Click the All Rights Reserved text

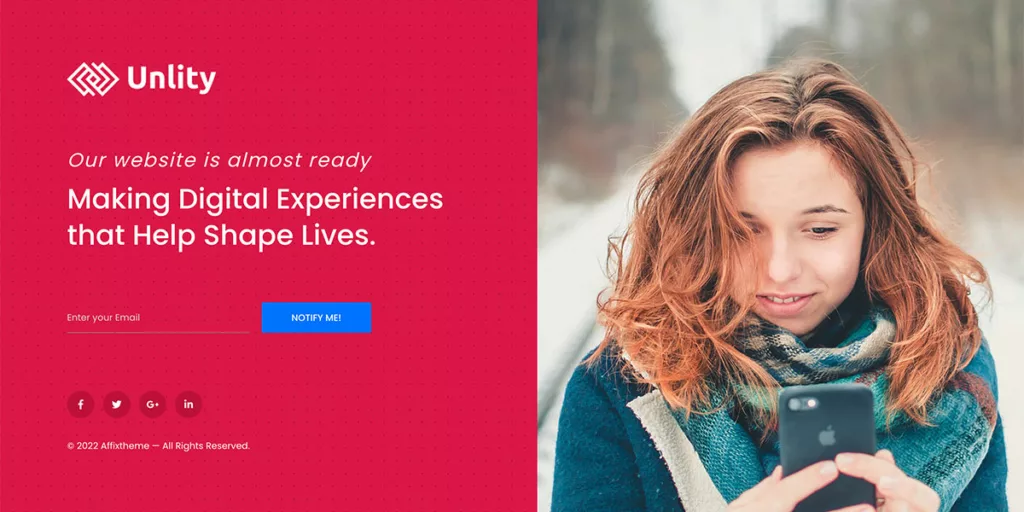click(206, 446)
